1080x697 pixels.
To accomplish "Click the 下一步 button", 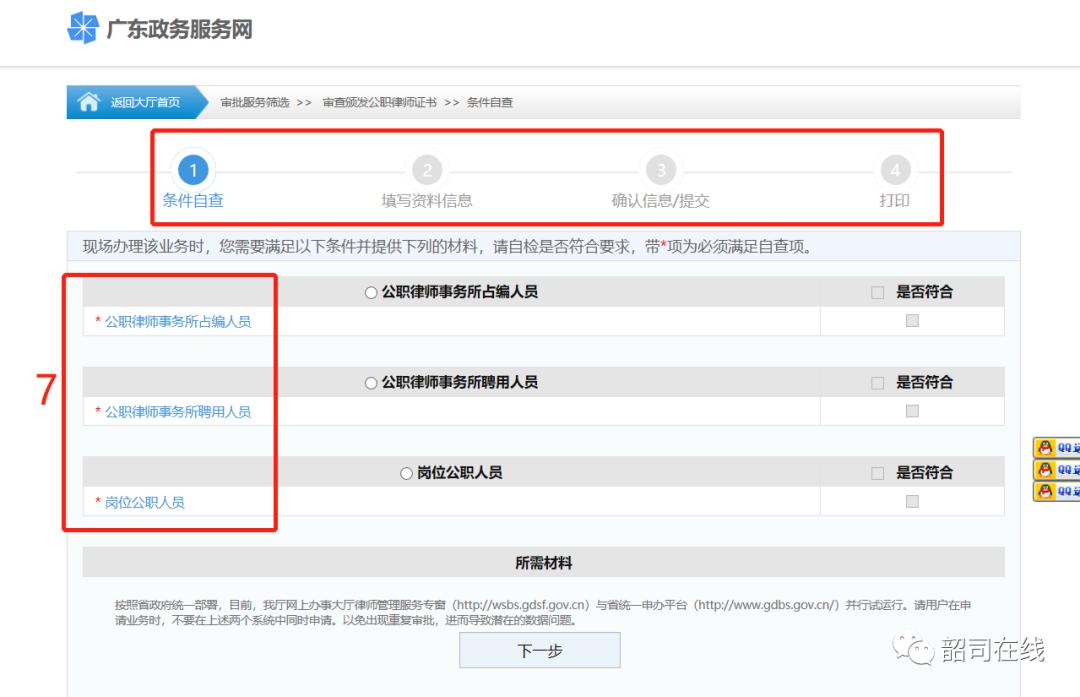I will [540, 650].
